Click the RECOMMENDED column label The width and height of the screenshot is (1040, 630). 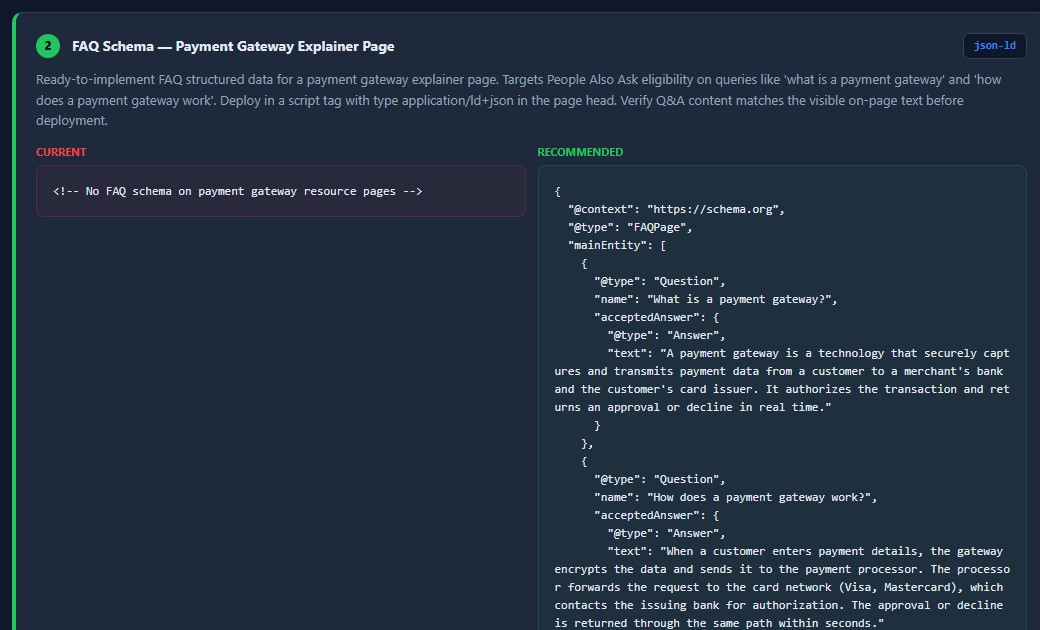580,152
